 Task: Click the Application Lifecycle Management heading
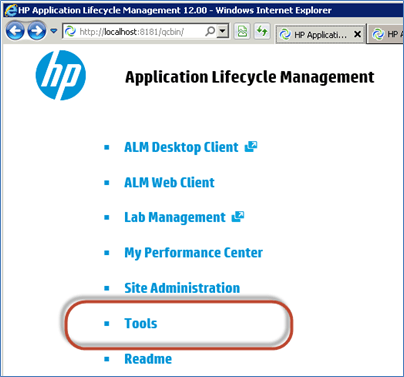pos(250,77)
